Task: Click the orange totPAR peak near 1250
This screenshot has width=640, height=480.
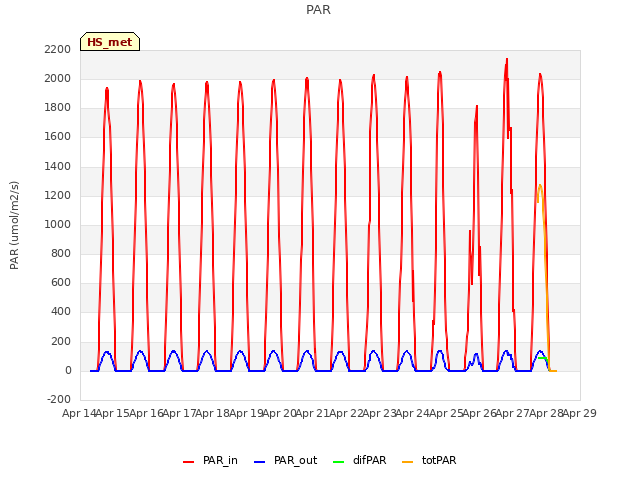Action: coord(540,186)
